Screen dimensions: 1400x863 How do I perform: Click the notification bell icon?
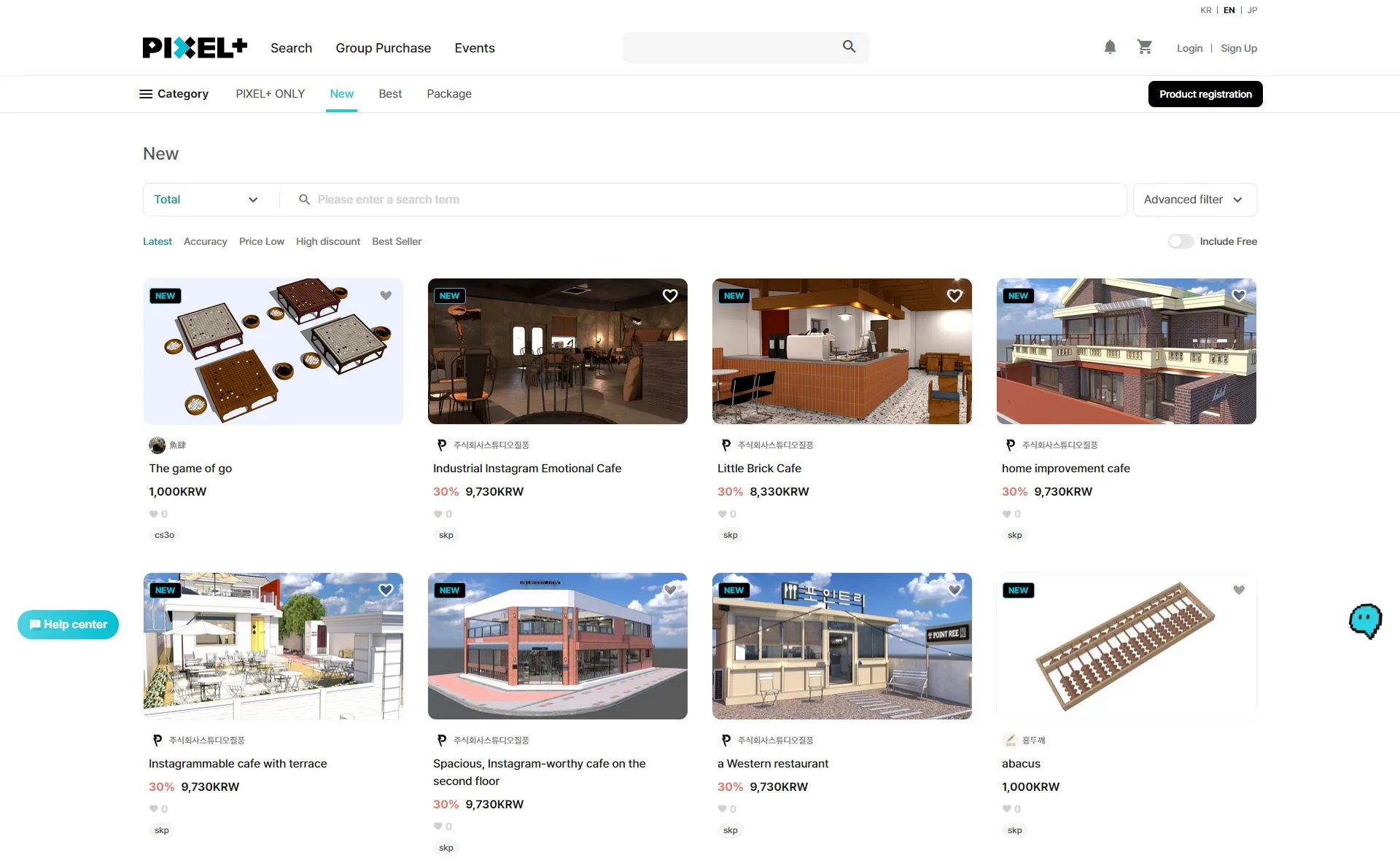point(1110,47)
